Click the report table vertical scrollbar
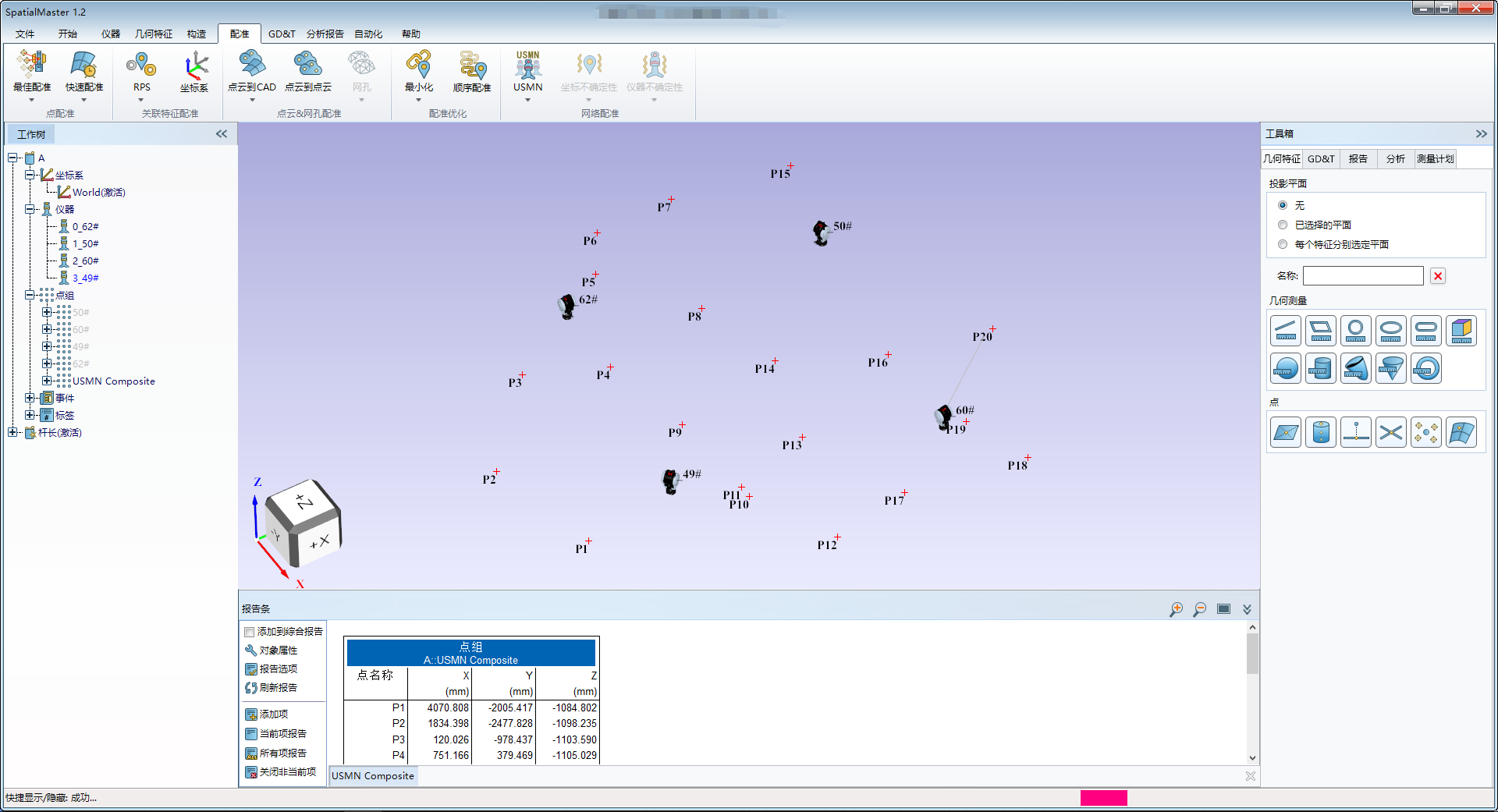Viewport: 1498px width, 812px height. click(1252, 655)
